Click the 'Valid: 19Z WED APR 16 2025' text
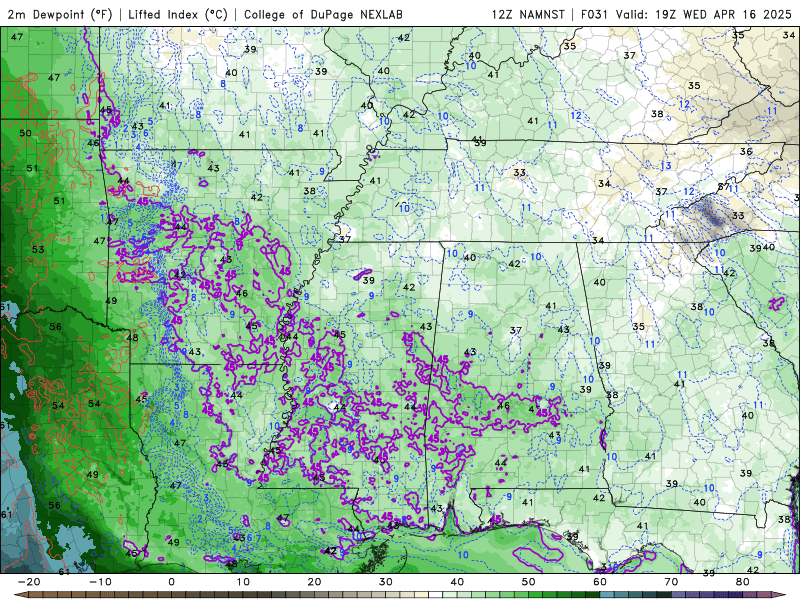The height and width of the screenshot is (600, 800). click(x=704, y=14)
